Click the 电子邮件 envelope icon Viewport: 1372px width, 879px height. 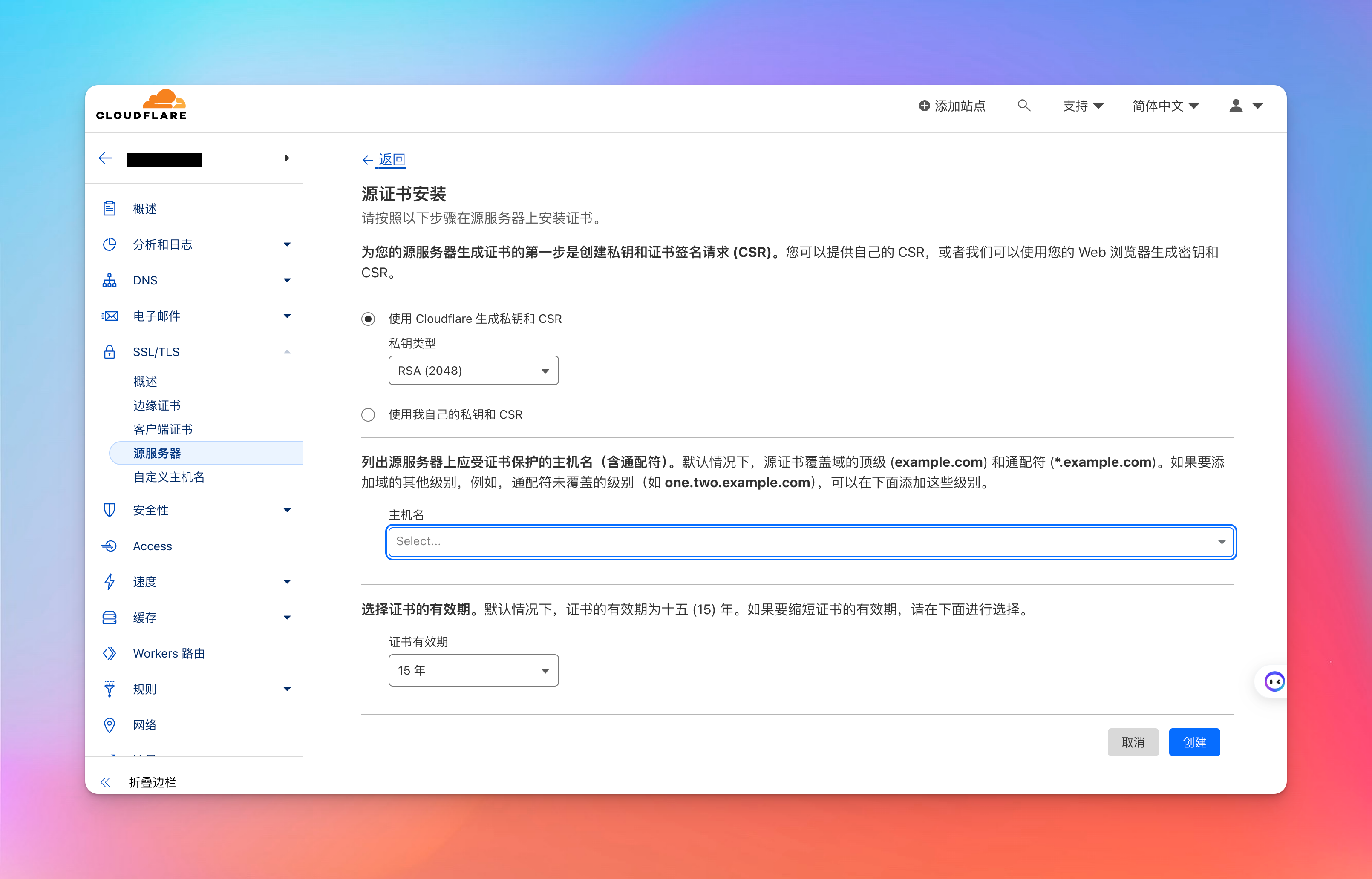109,316
